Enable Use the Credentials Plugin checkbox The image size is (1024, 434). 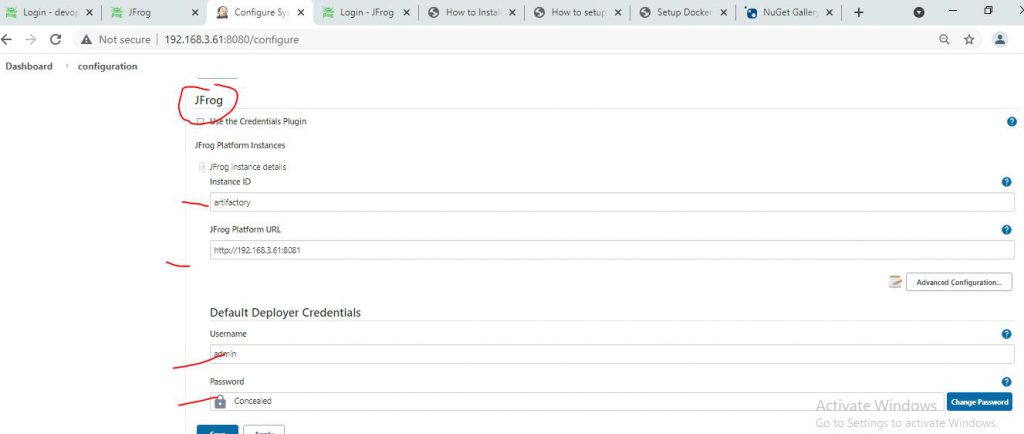(x=201, y=121)
